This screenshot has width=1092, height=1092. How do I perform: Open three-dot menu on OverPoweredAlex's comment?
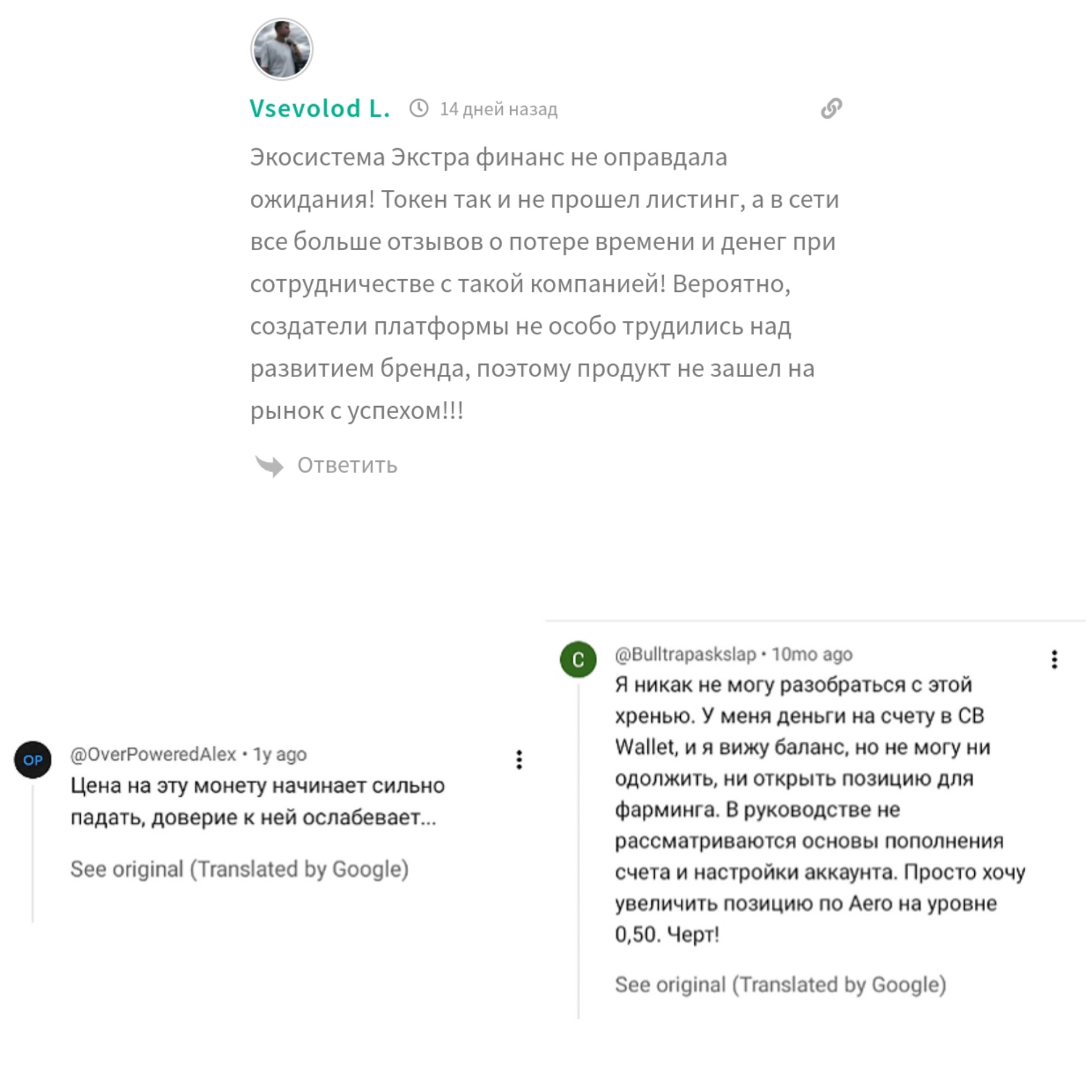point(519,760)
